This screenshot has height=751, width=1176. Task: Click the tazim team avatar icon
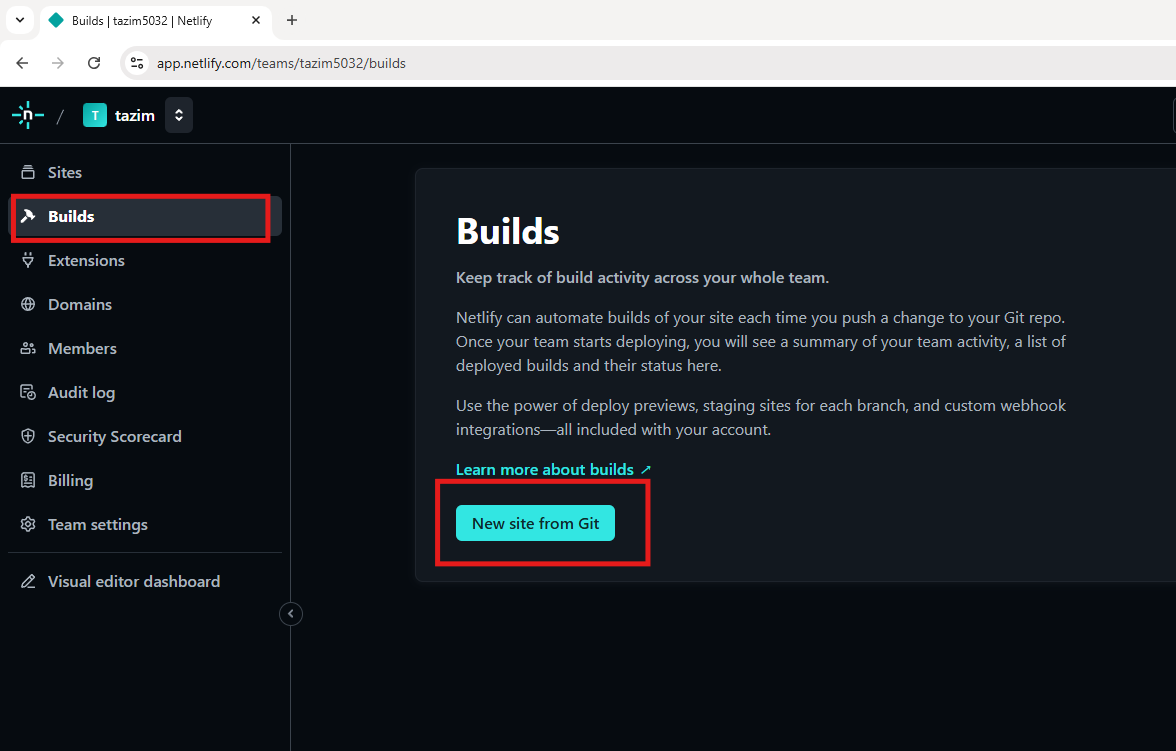pos(95,115)
